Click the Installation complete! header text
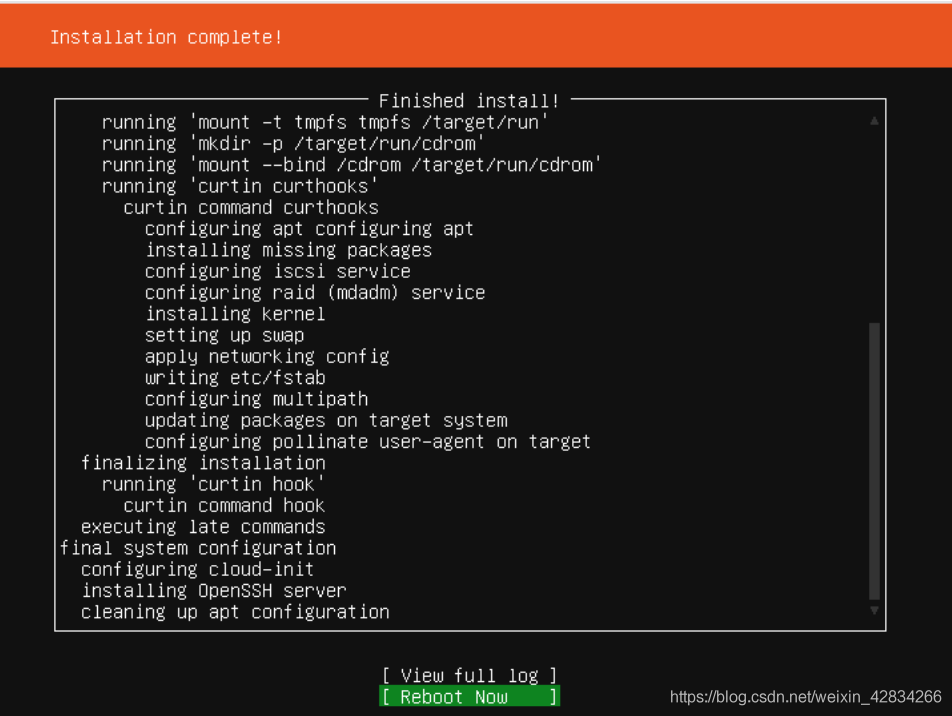The width and height of the screenshot is (952, 716). point(166,37)
